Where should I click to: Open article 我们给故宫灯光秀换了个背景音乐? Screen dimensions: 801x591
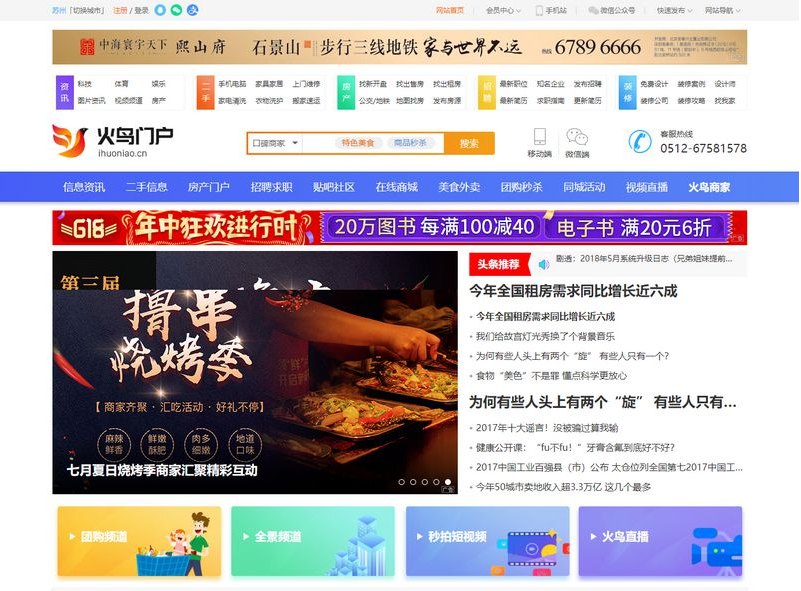click(x=545, y=336)
